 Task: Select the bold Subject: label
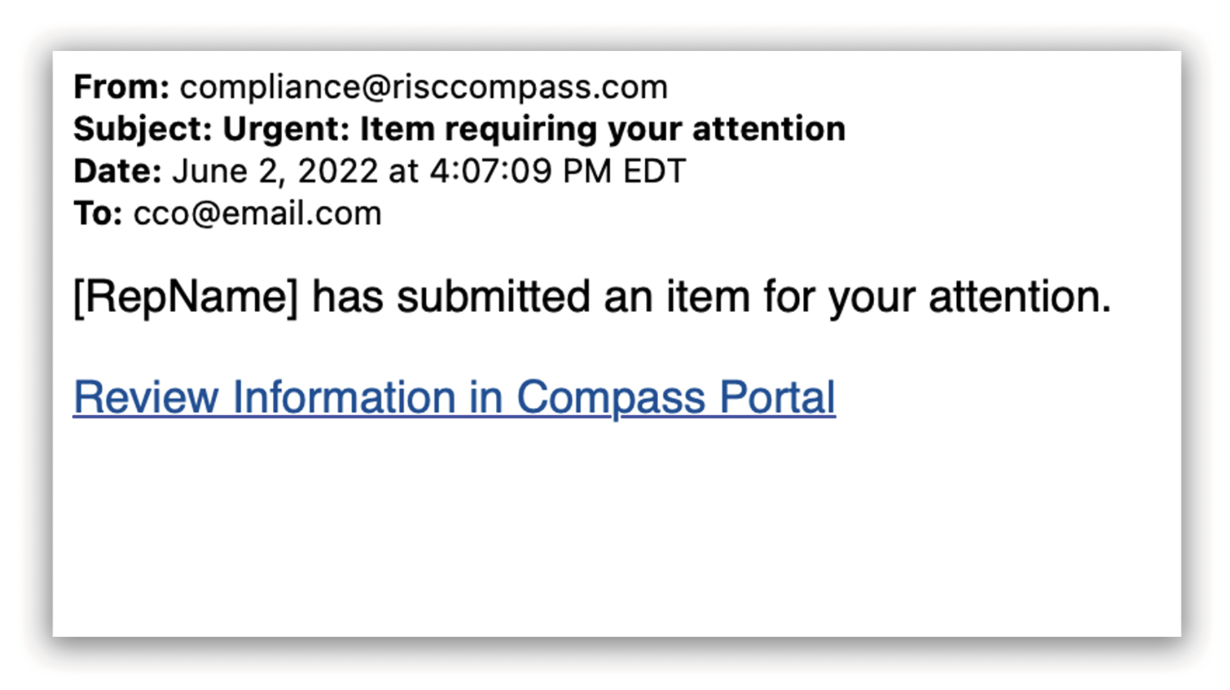pos(143,129)
